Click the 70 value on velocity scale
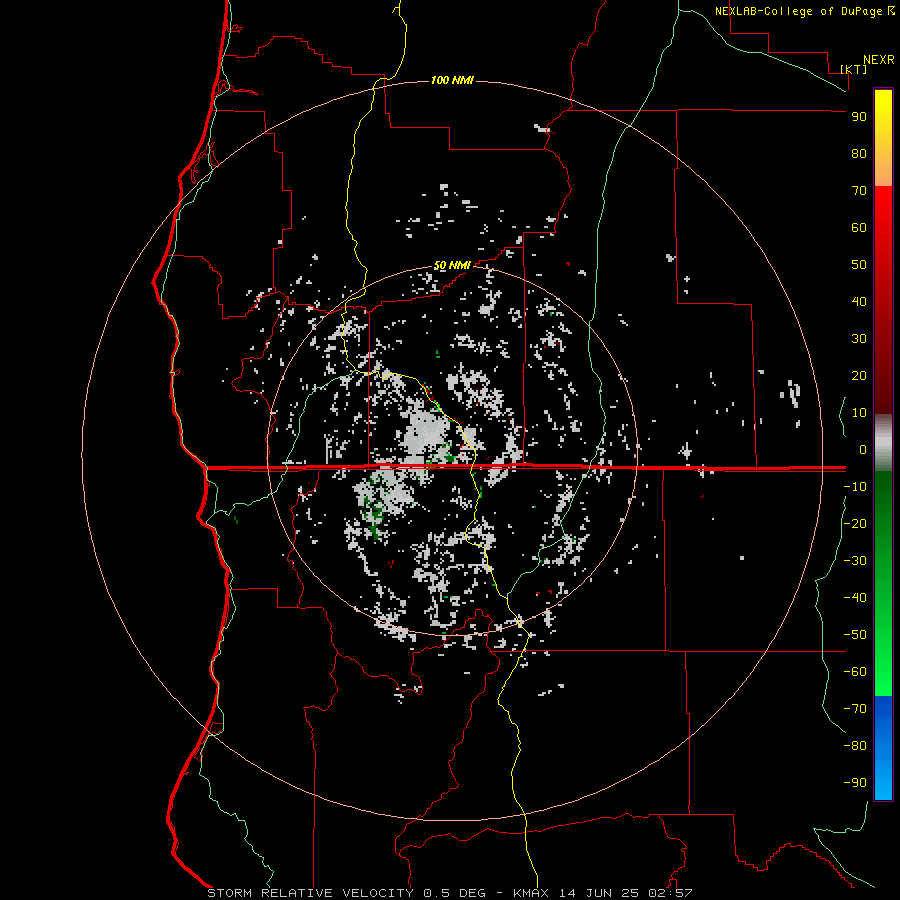This screenshot has width=900, height=900. tap(859, 191)
